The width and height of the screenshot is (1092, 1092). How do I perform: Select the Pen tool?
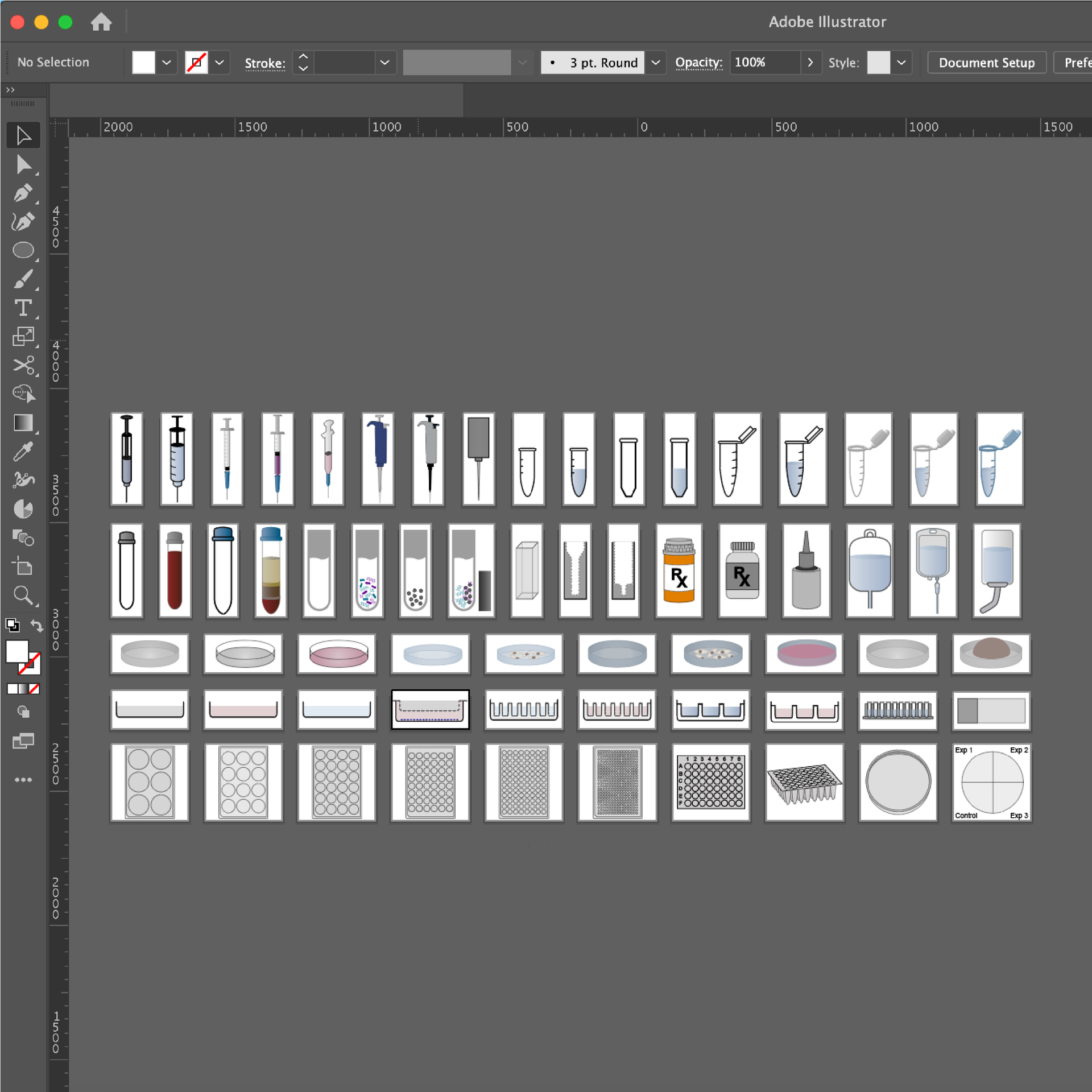coord(23,193)
